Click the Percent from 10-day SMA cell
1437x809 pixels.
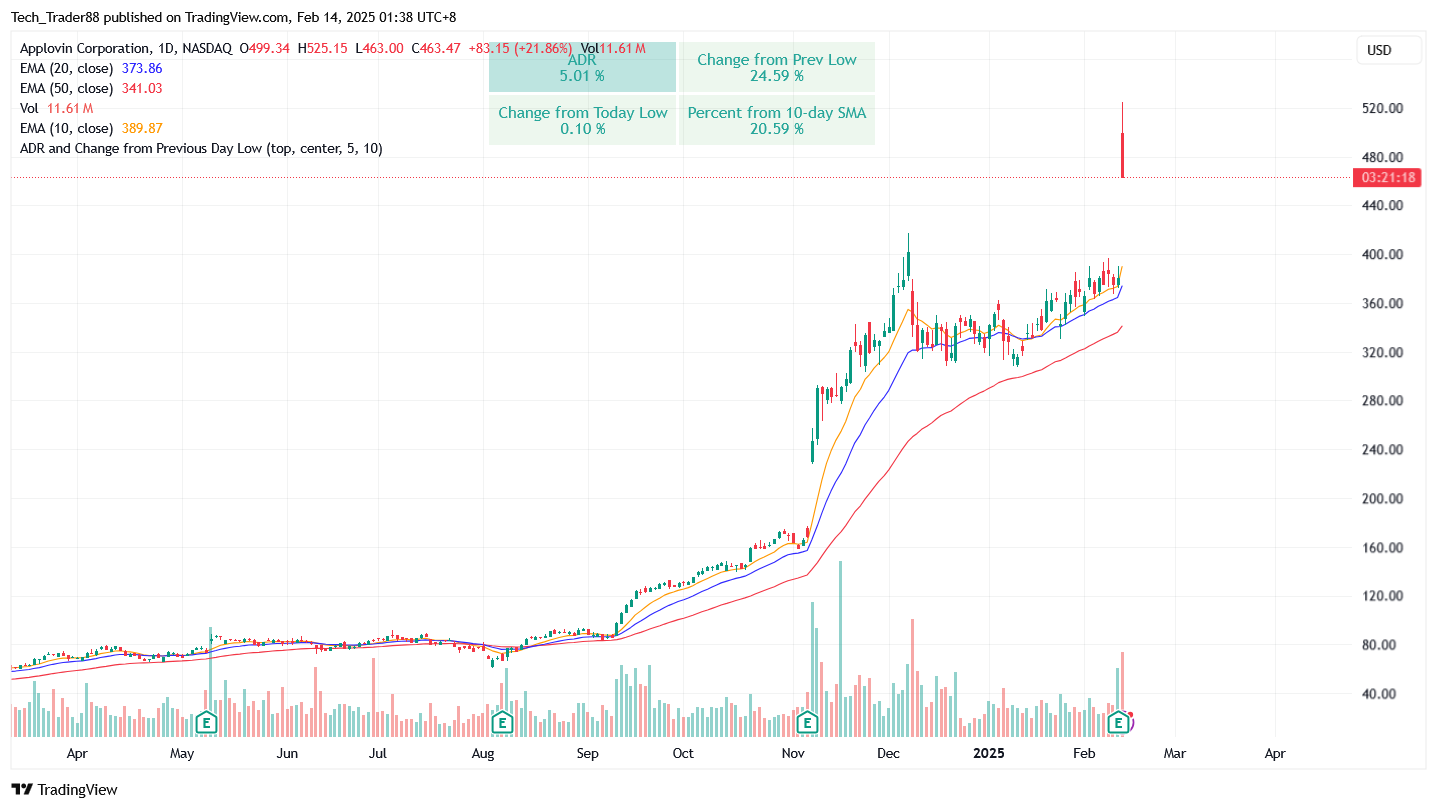pyautogui.click(x=777, y=120)
